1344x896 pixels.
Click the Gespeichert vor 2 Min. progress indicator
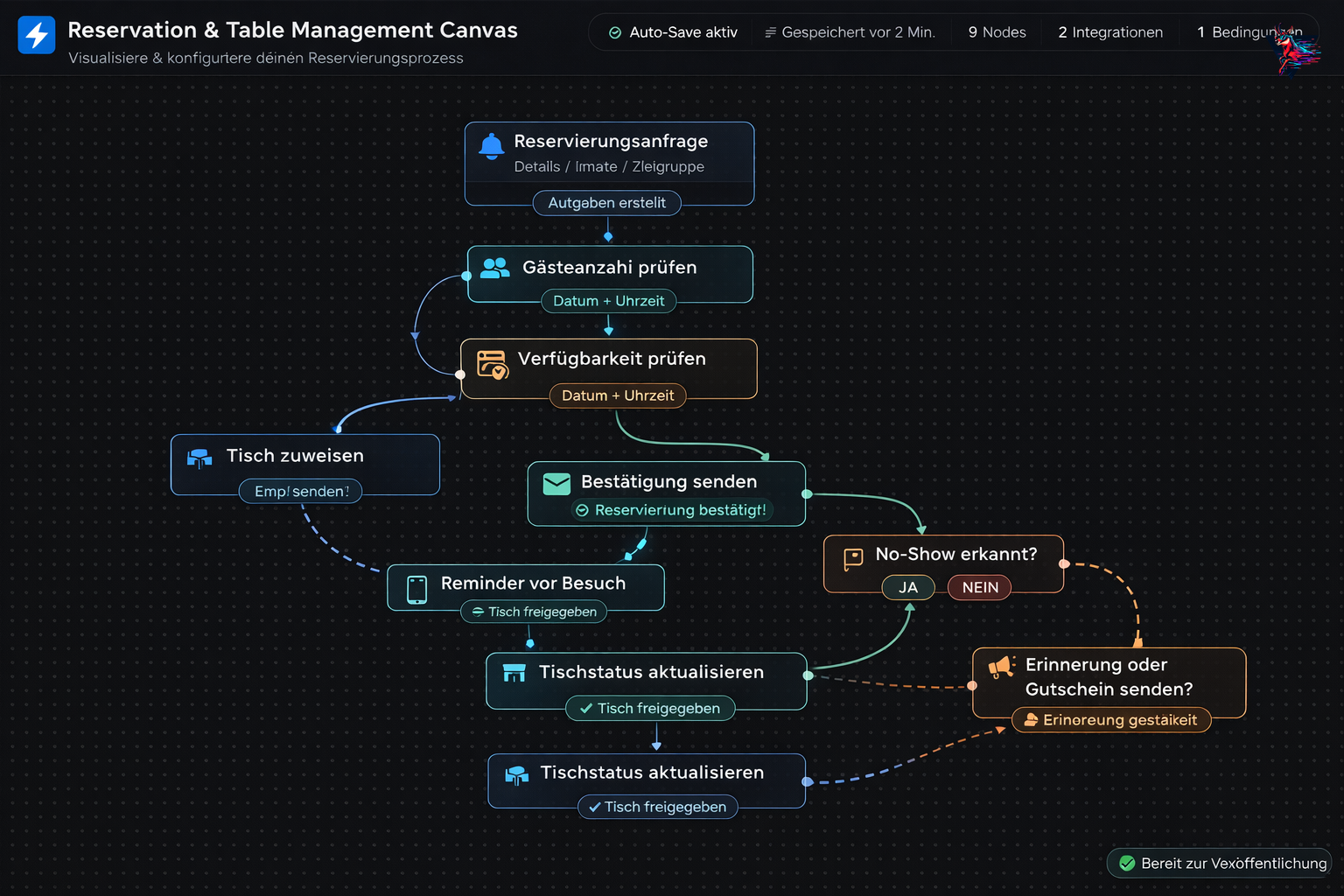(850, 31)
